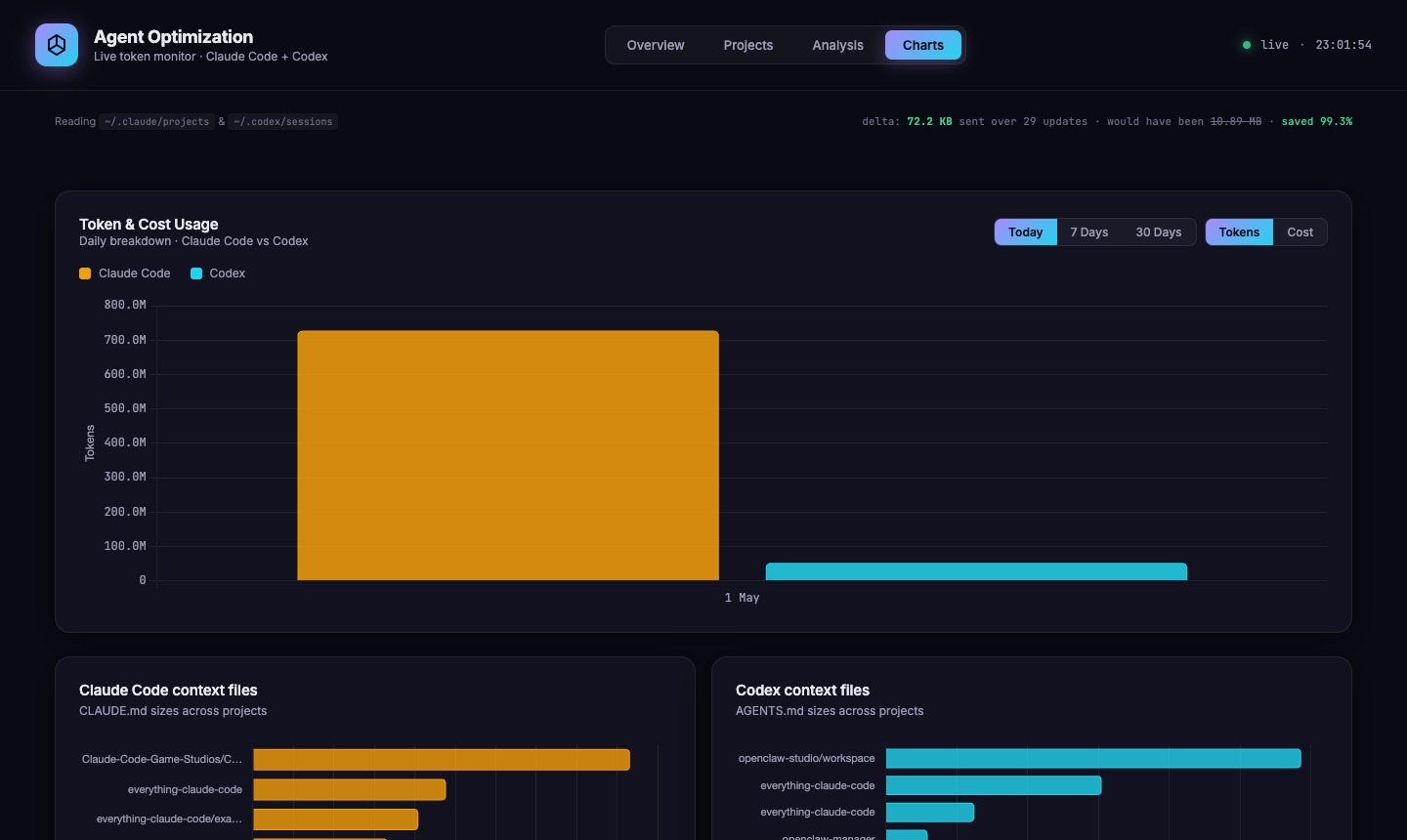The image size is (1407, 840).
Task: Open the Overview tab
Action: (x=656, y=45)
